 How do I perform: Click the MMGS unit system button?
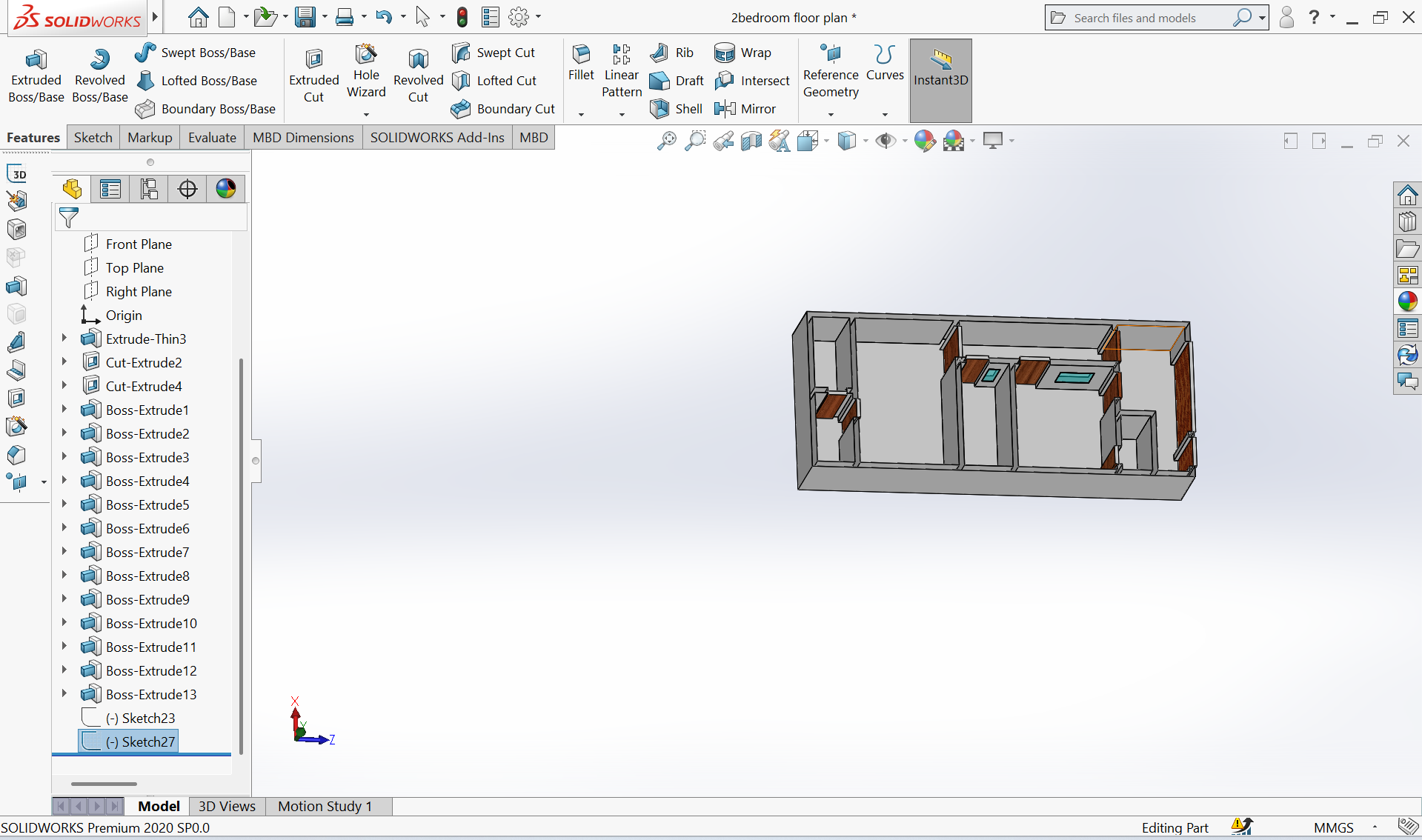[1333, 827]
